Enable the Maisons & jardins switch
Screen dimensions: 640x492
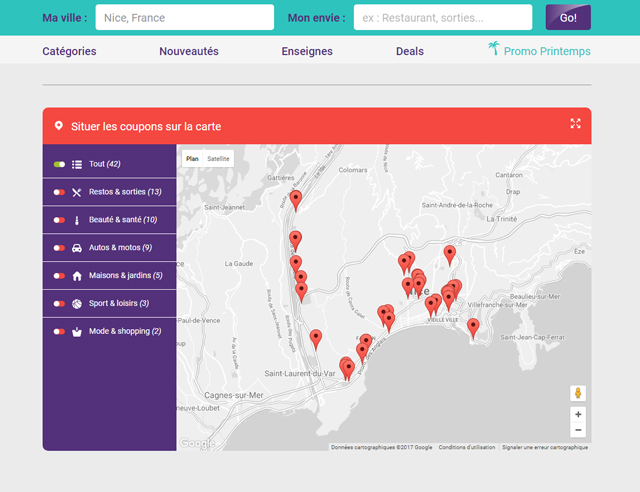pos(59,276)
